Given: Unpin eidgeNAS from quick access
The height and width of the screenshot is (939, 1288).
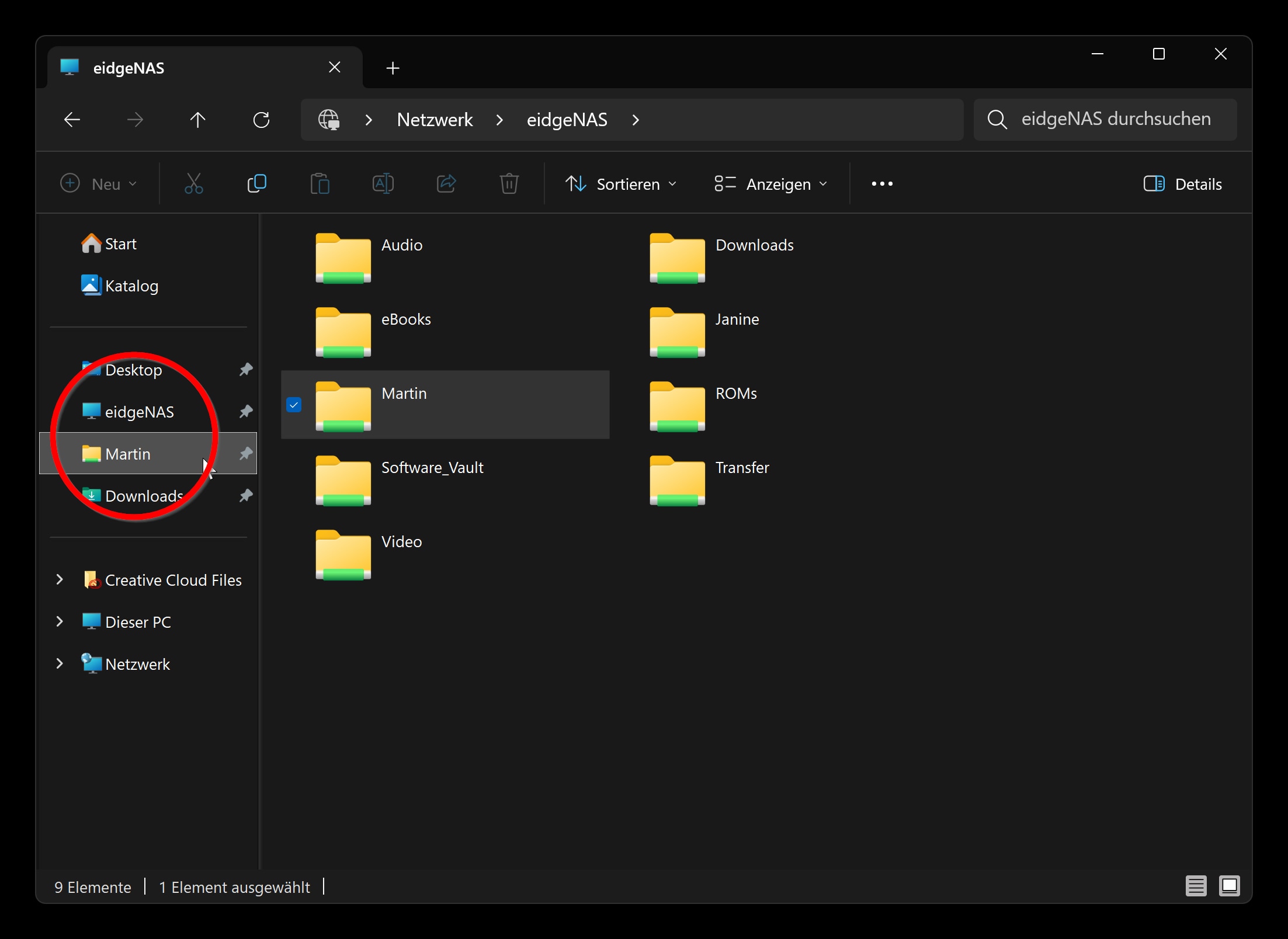Looking at the screenshot, I should click(x=246, y=412).
